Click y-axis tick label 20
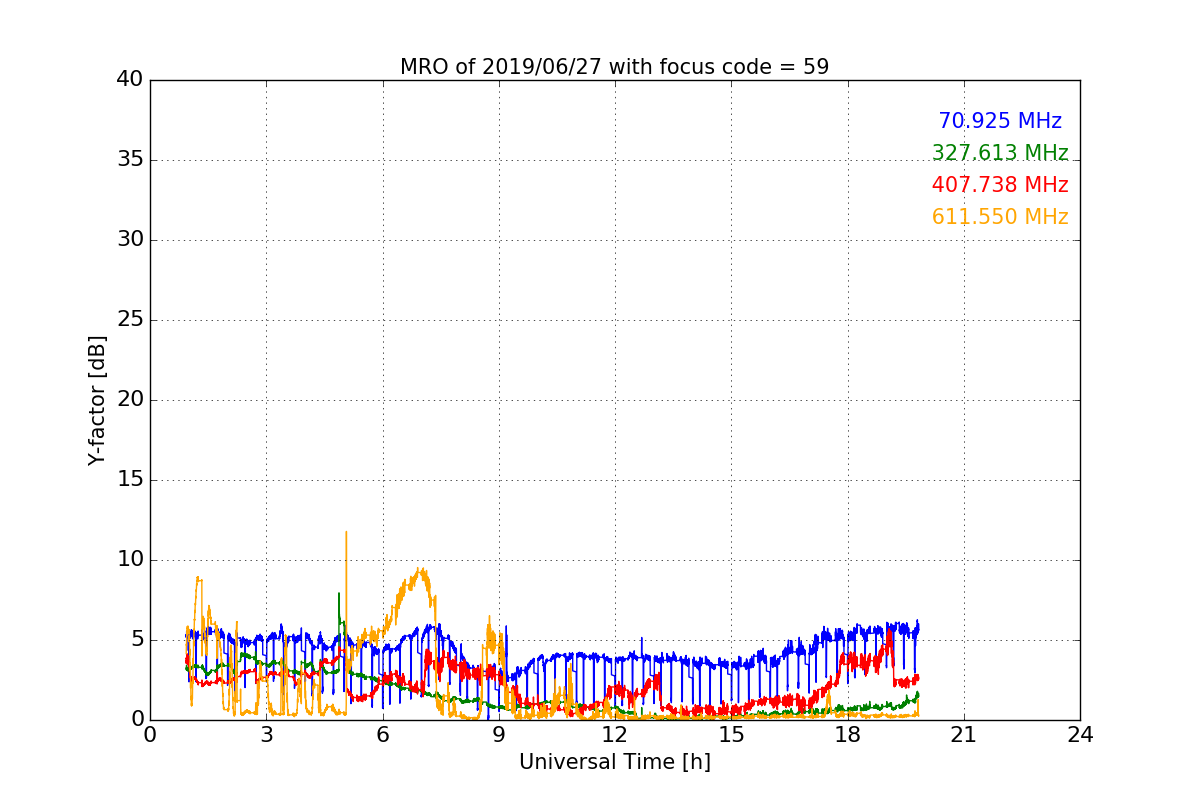The width and height of the screenshot is (1200, 800). coord(130,400)
